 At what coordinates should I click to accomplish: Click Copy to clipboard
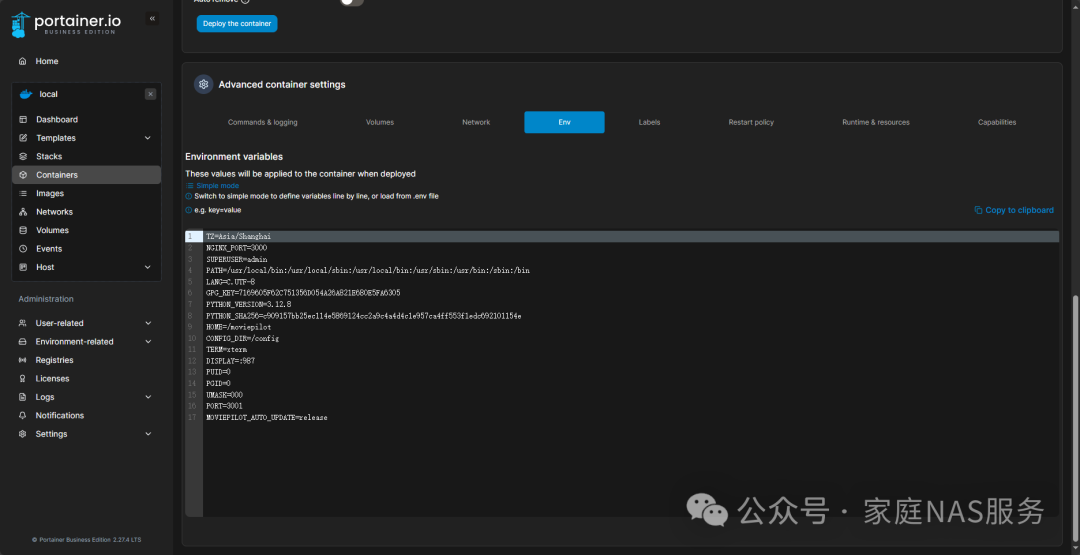[1019, 210]
